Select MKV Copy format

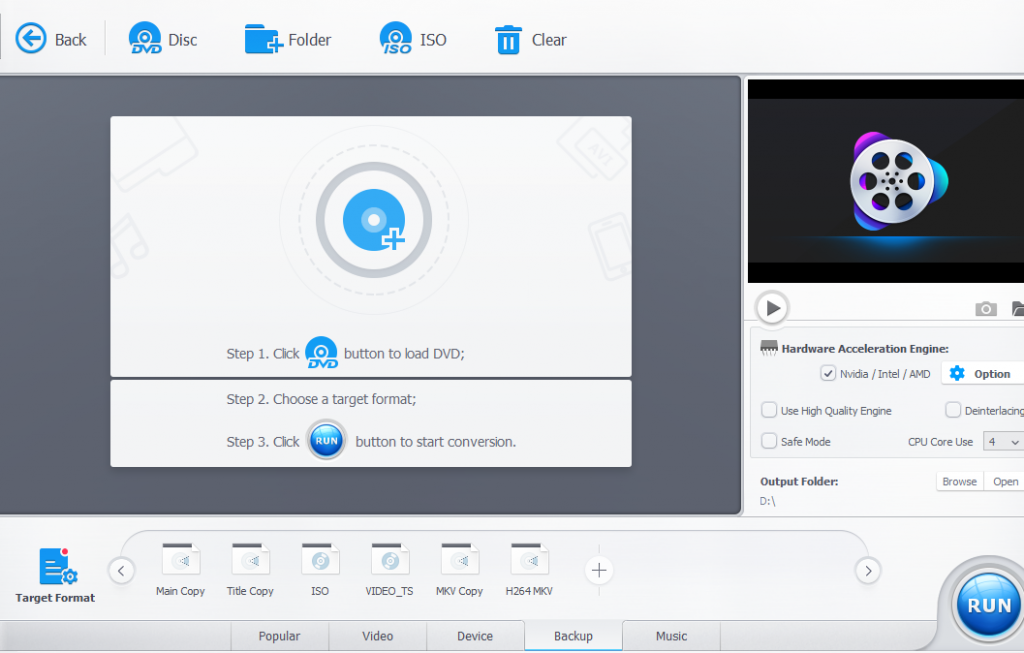459,569
